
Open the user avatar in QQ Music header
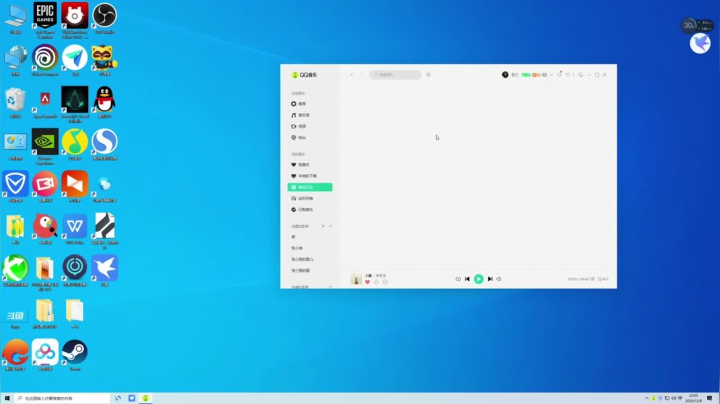[505, 74]
